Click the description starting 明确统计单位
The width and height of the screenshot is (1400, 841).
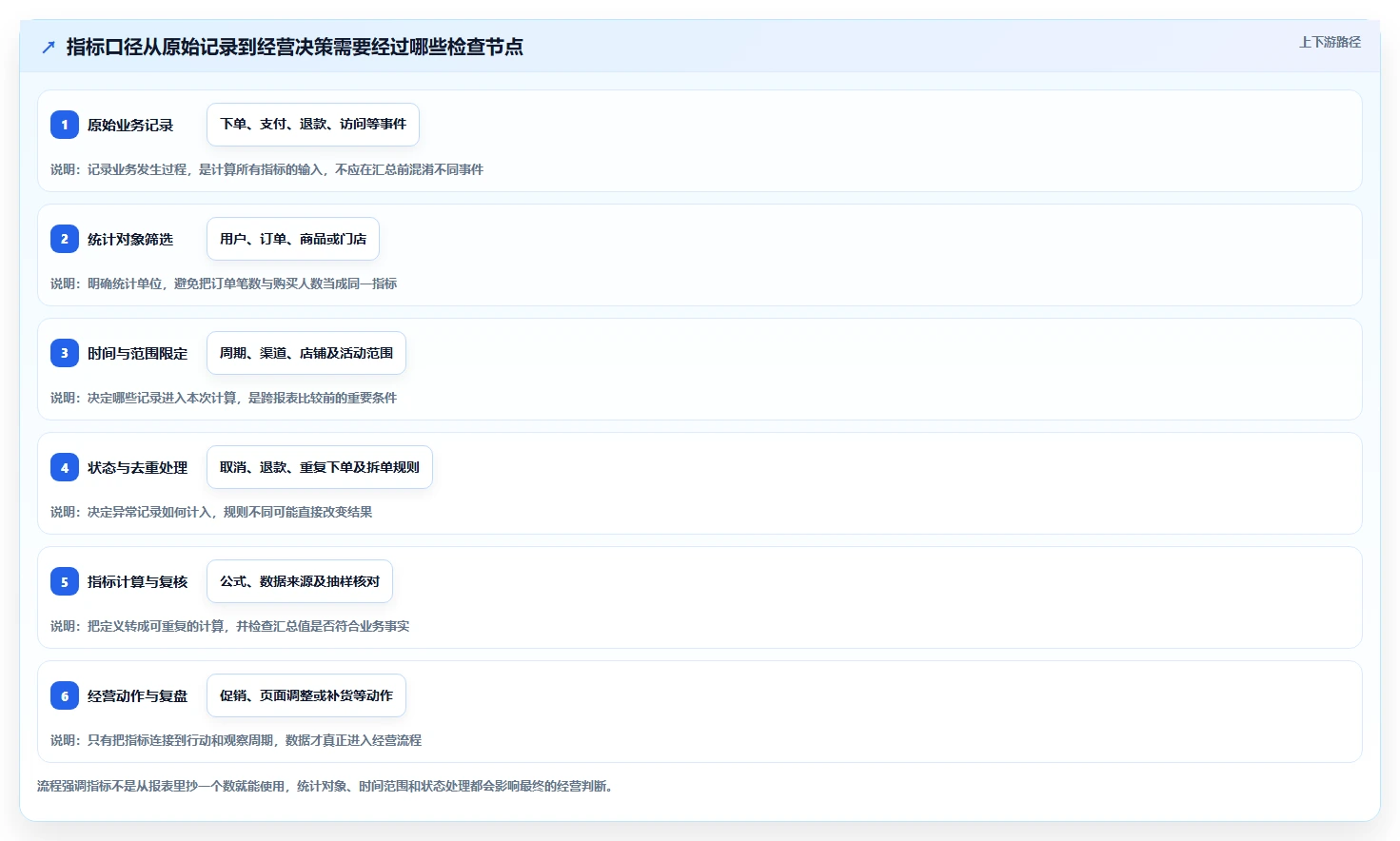click(x=224, y=284)
